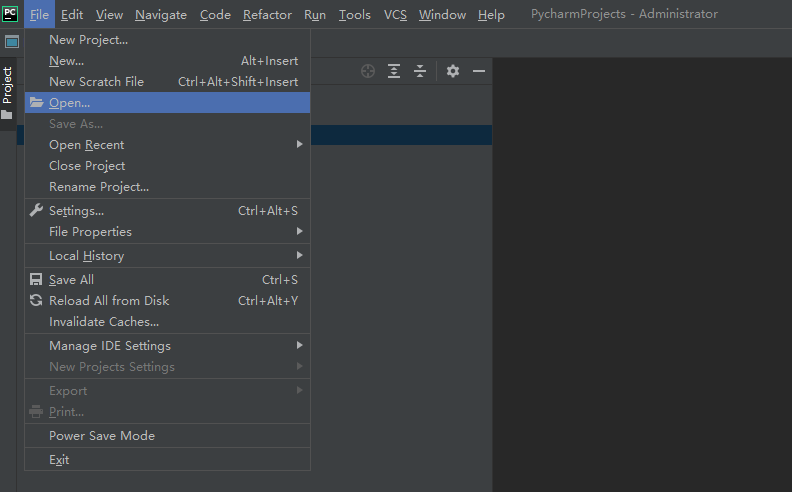Select the New Project... entry
This screenshot has width=792, height=492.
tap(167, 40)
